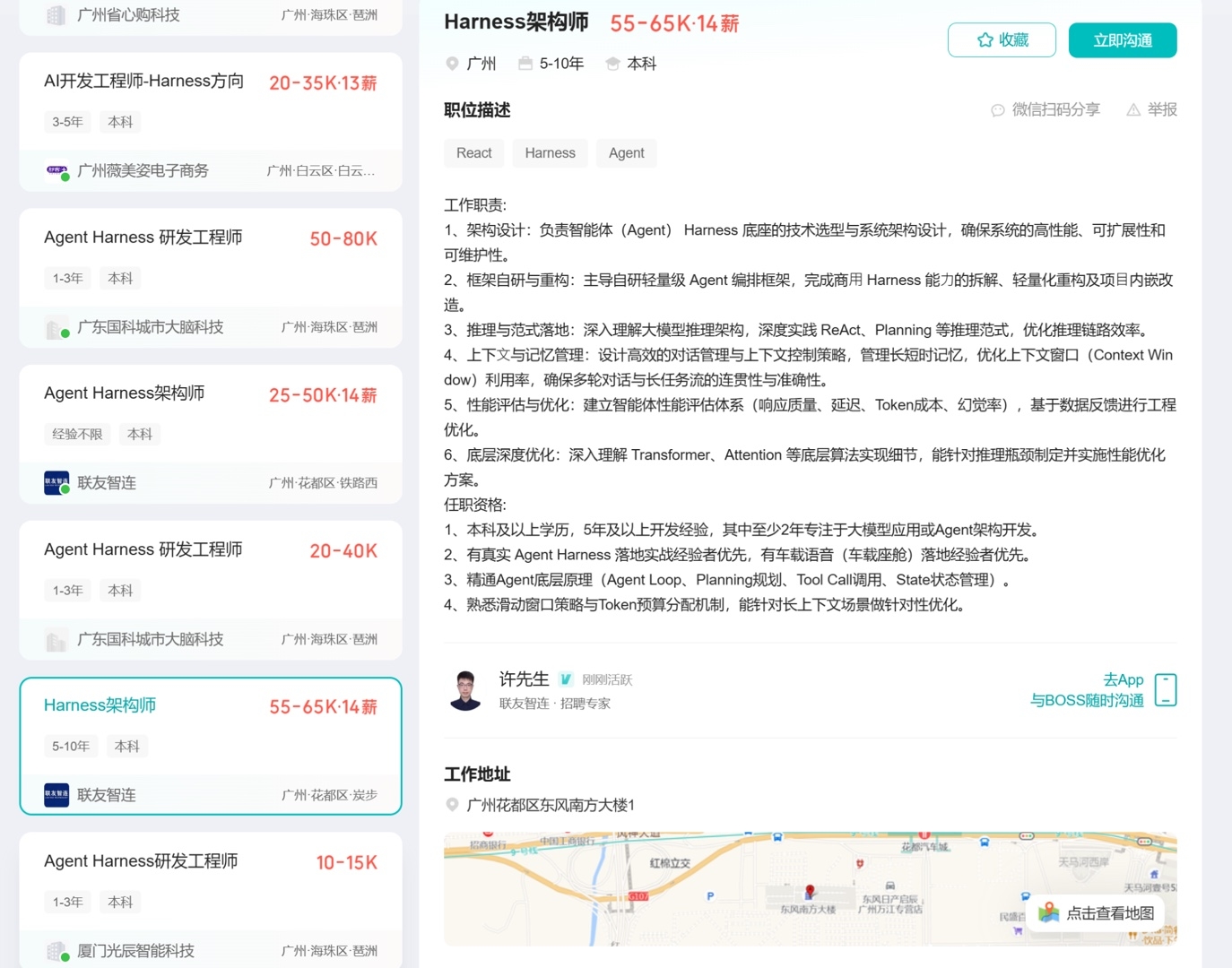Click the 红棉立交 label on the map
This screenshot has height=968, width=1232.
(x=670, y=863)
